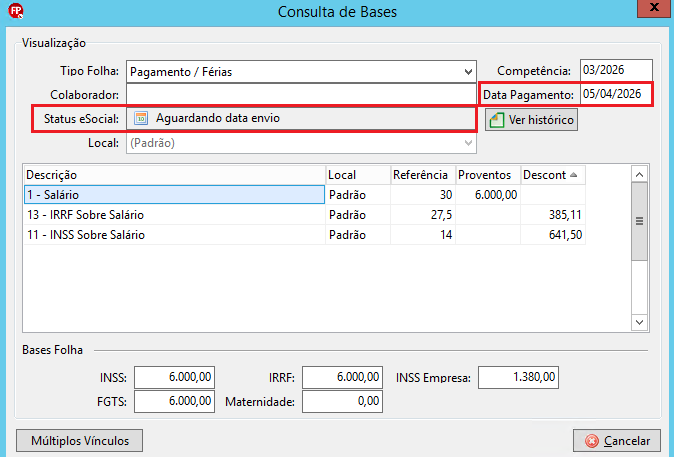Image resolution: width=674 pixels, height=457 pixels.
Task: Sort by the Referência column header
Action: 423,175
